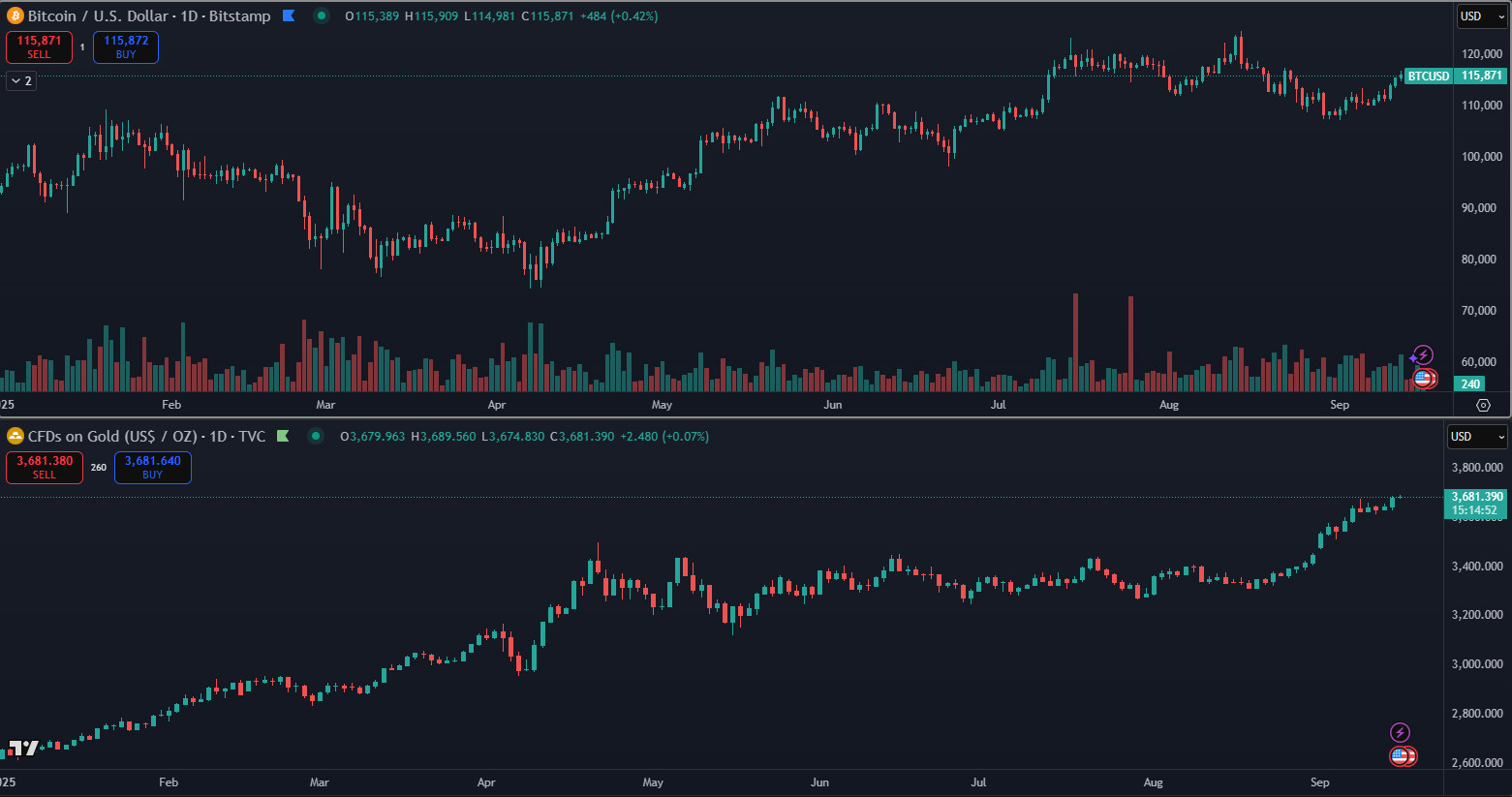
Task: Click the blue flag icon beside Bitstamp
Action: click(289, 15)
